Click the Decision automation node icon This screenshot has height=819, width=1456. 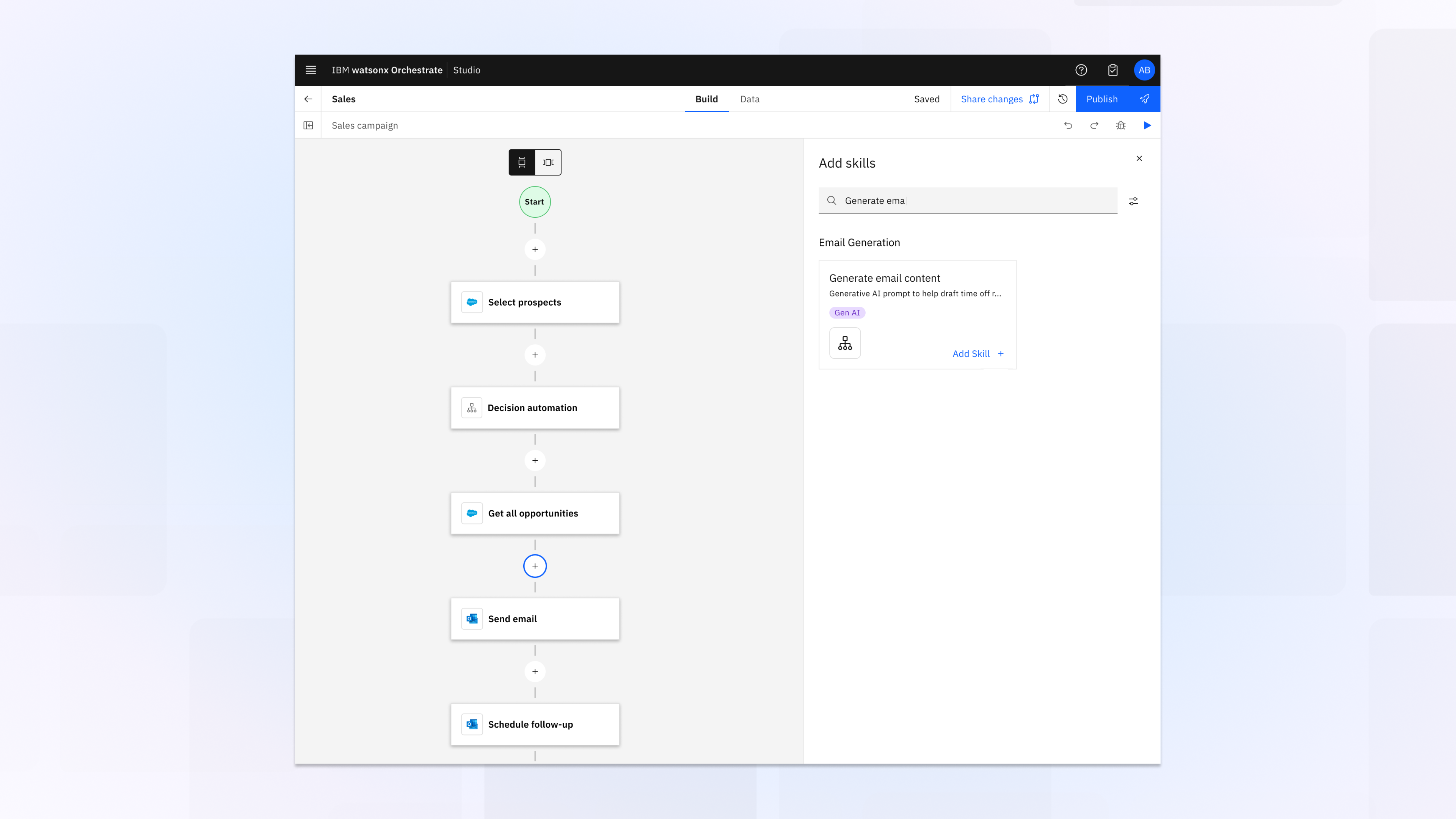(471, 407)
